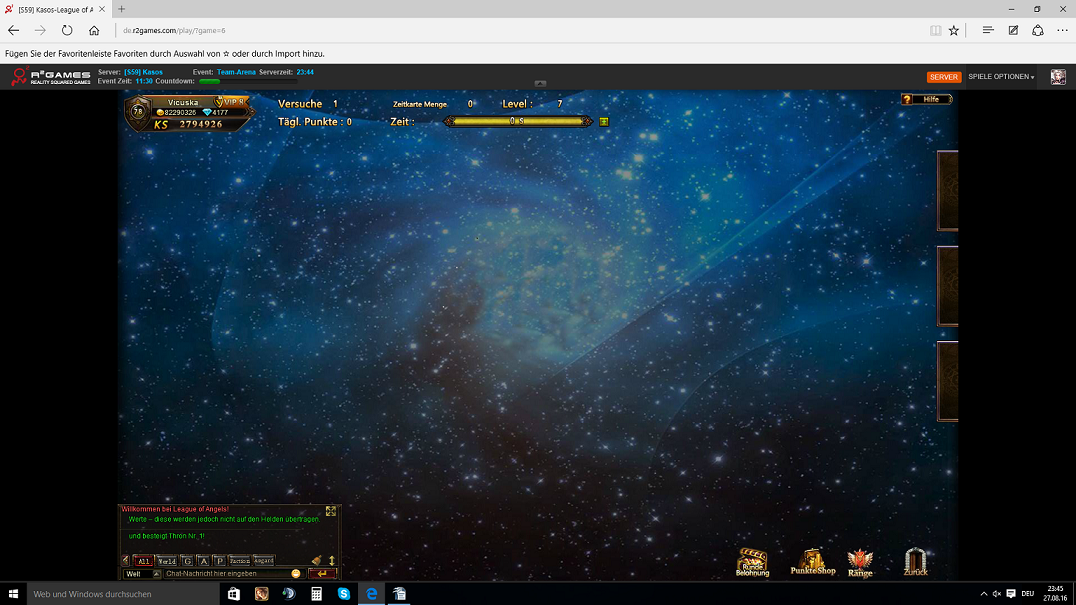Open the emoji smiley picker in chat

click(x=296, y=574)
